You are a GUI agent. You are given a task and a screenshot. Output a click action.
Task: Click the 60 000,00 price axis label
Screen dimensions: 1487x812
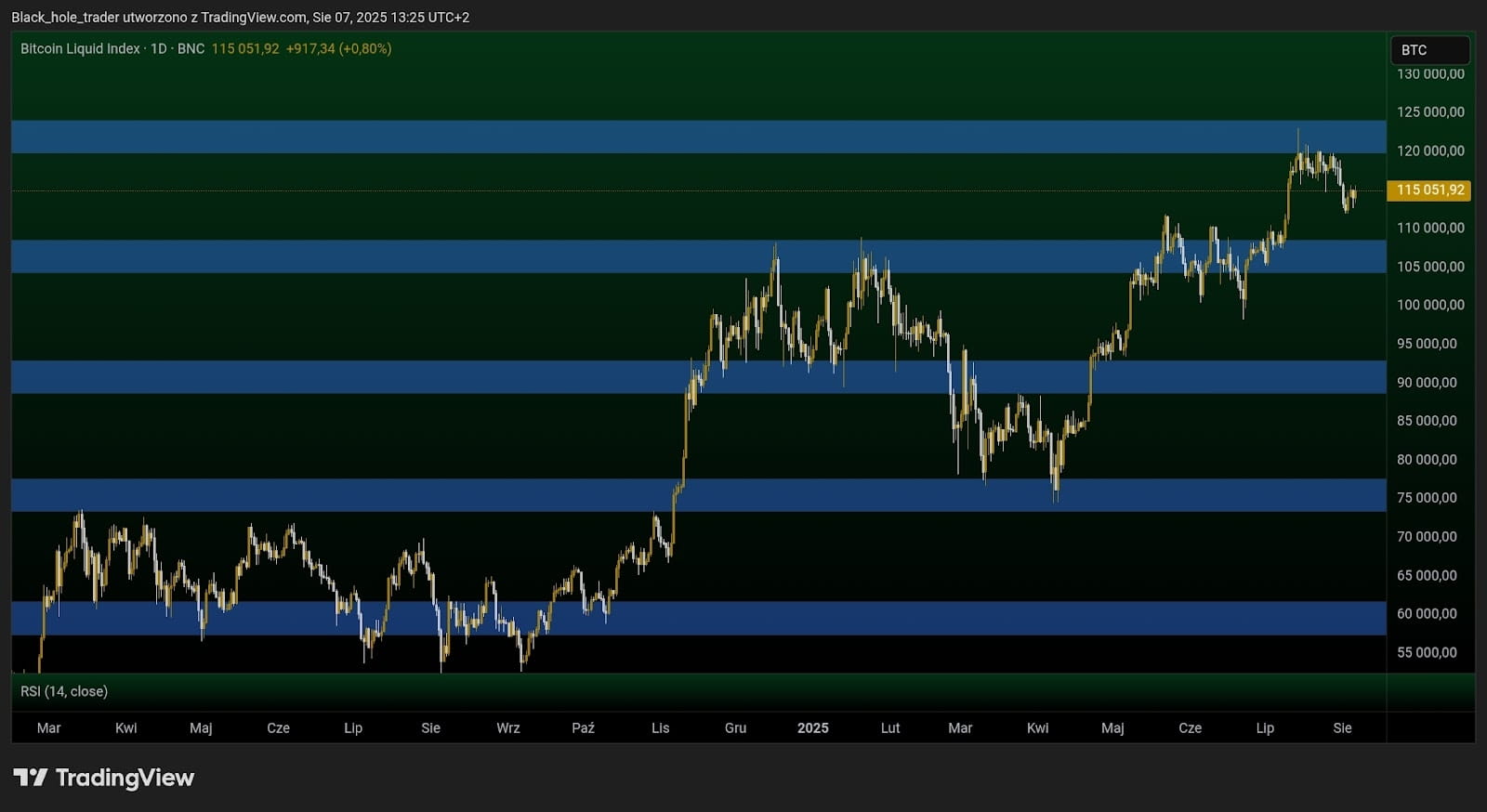coord(1427,614)
